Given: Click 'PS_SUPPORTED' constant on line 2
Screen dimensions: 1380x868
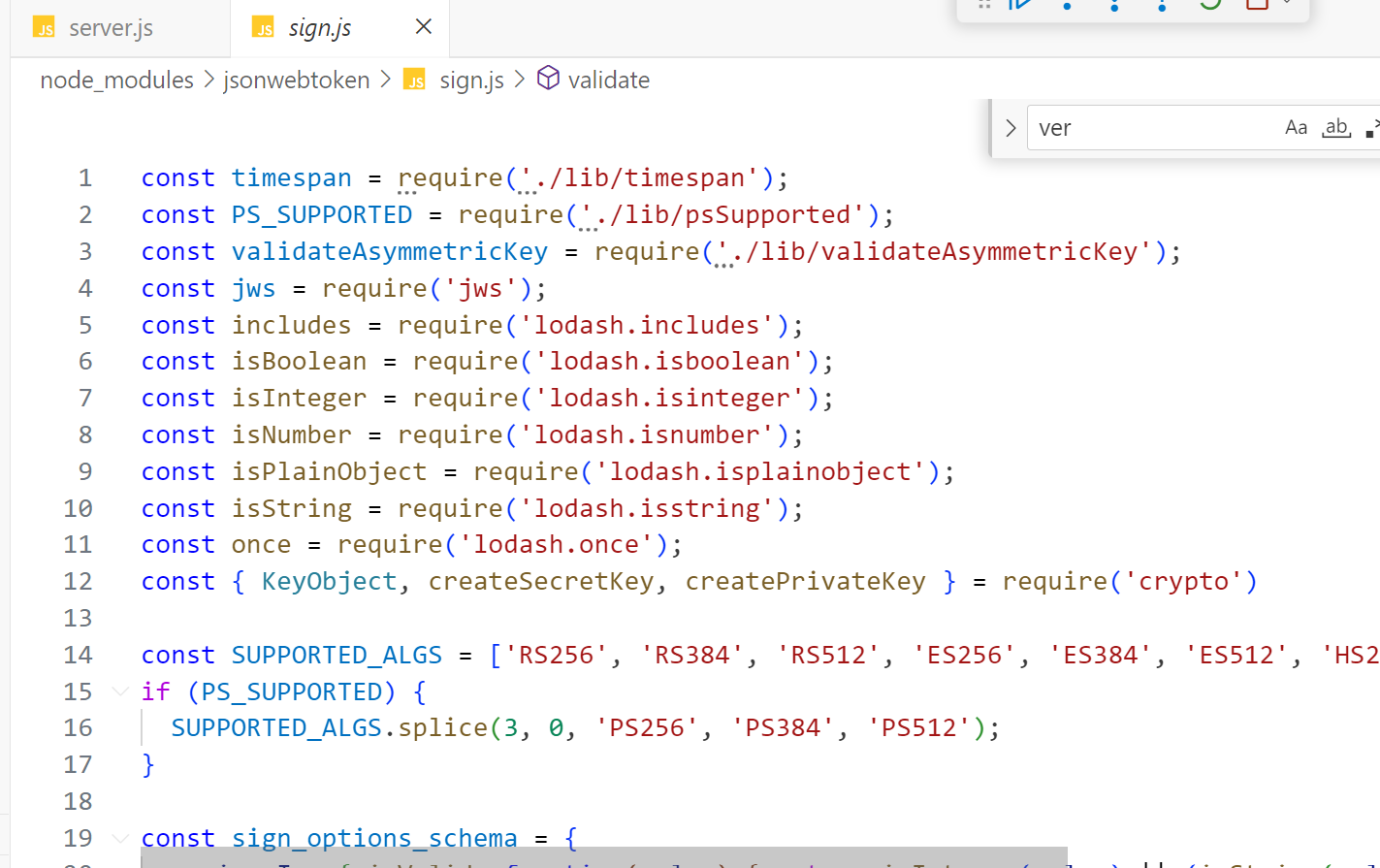Looking at the screenshot, I should click(x=322, y=215).
